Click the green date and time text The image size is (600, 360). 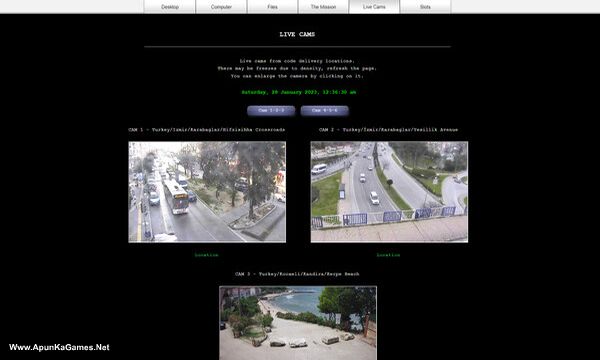[x=298, y=92]
